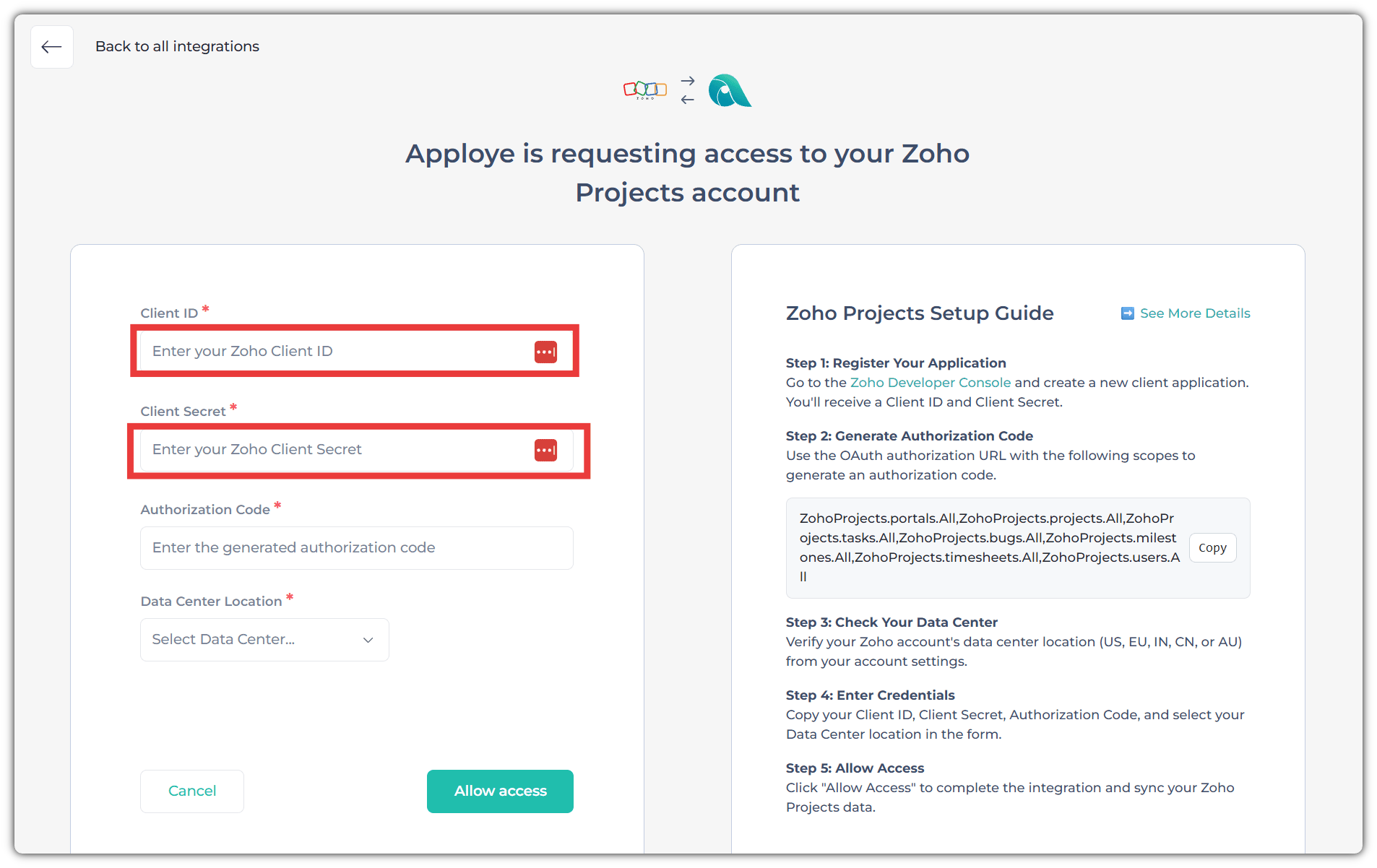Click the Cancel button
The height and width of the screenshot is (868, 1377).
pyautogui.click(x=192, y=791)
